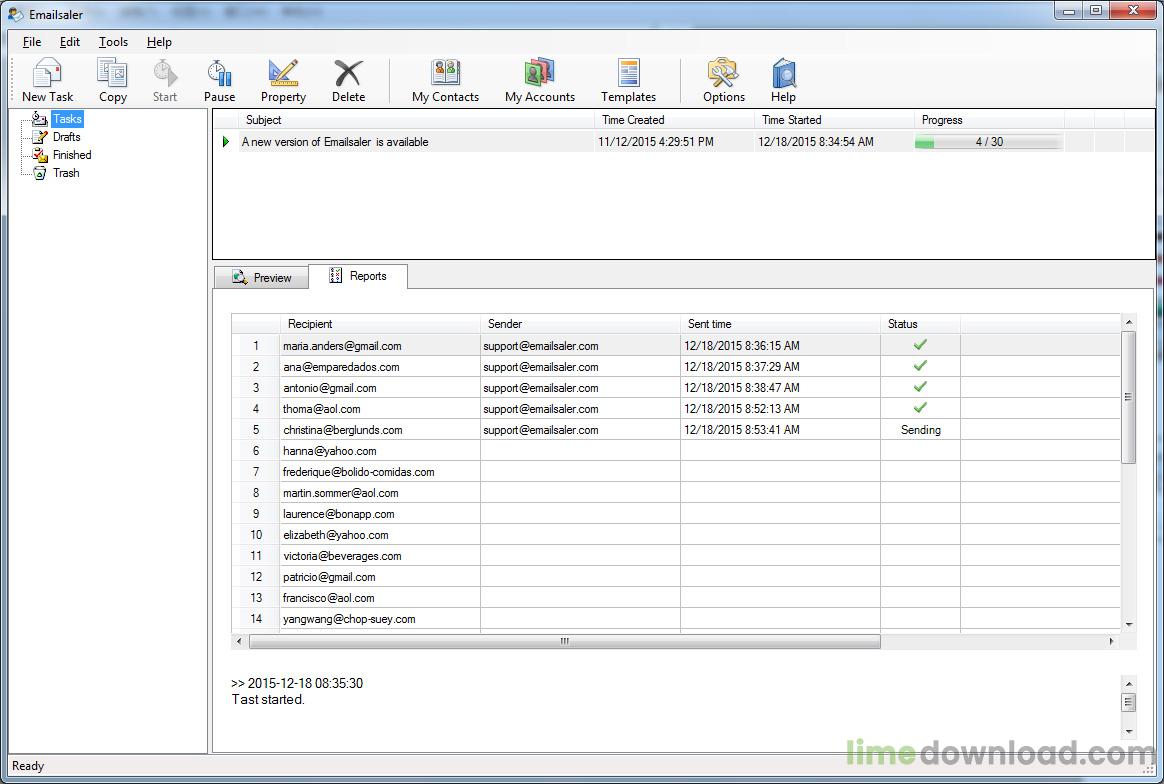Screen dimensions: 1164x784
Task: Click the Delete toolbar icon
Action: coord(348,80)
